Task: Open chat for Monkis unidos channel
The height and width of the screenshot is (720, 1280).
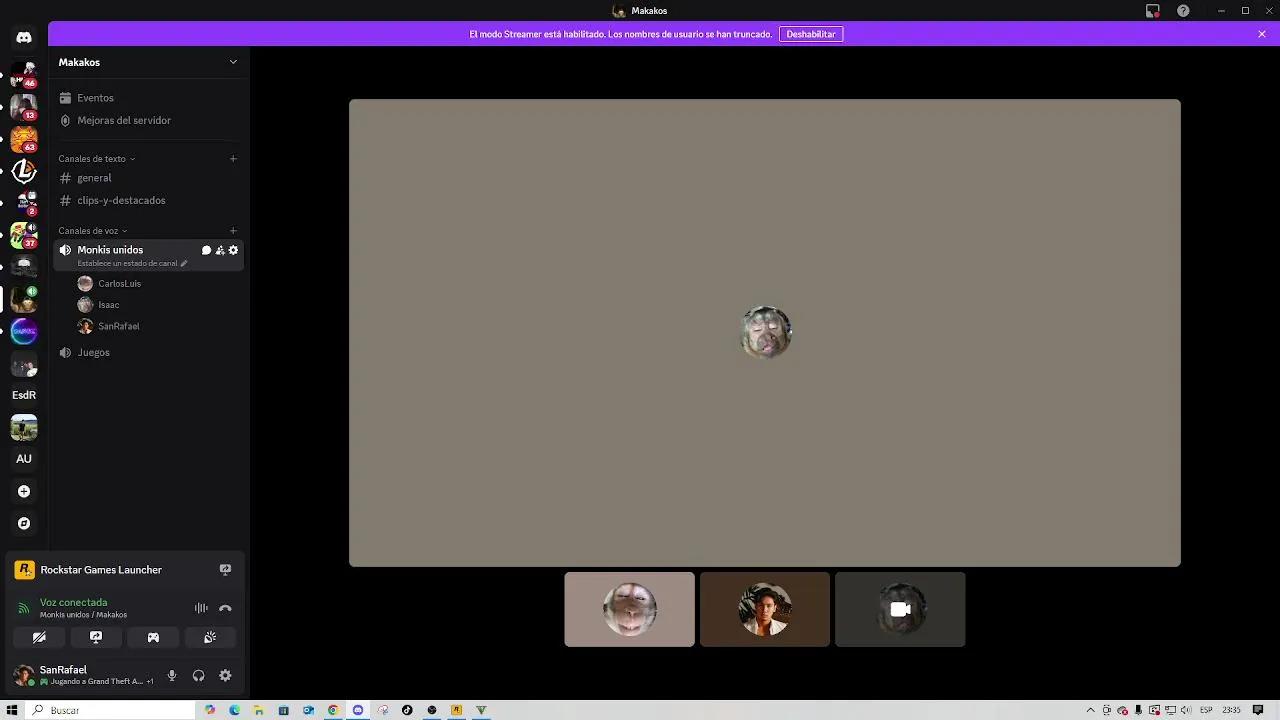Action: [x=206, y=250]
